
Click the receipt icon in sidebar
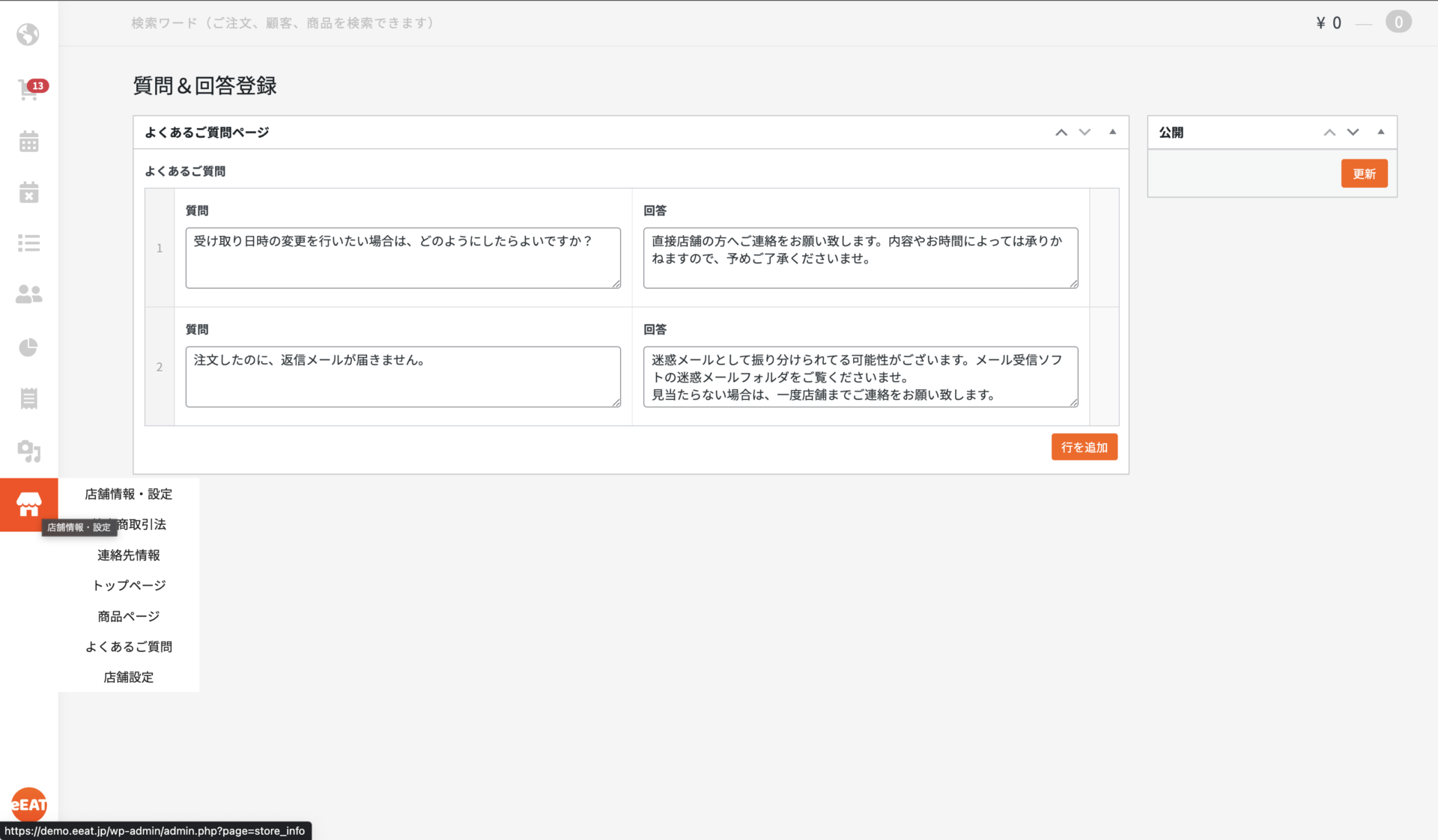pos(28,398)
